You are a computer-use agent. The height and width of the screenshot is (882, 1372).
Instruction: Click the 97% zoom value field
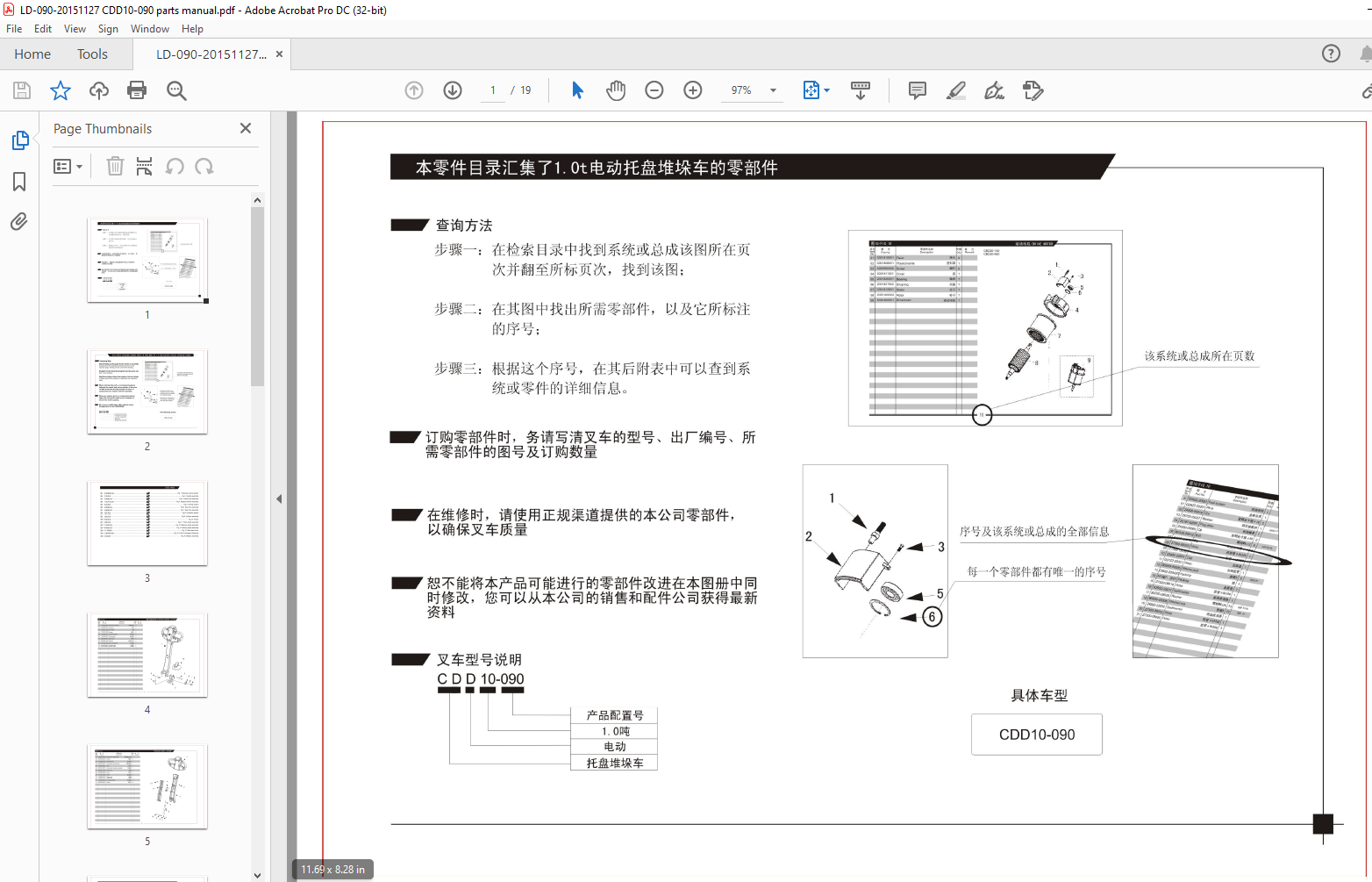(x=742, y=90)
